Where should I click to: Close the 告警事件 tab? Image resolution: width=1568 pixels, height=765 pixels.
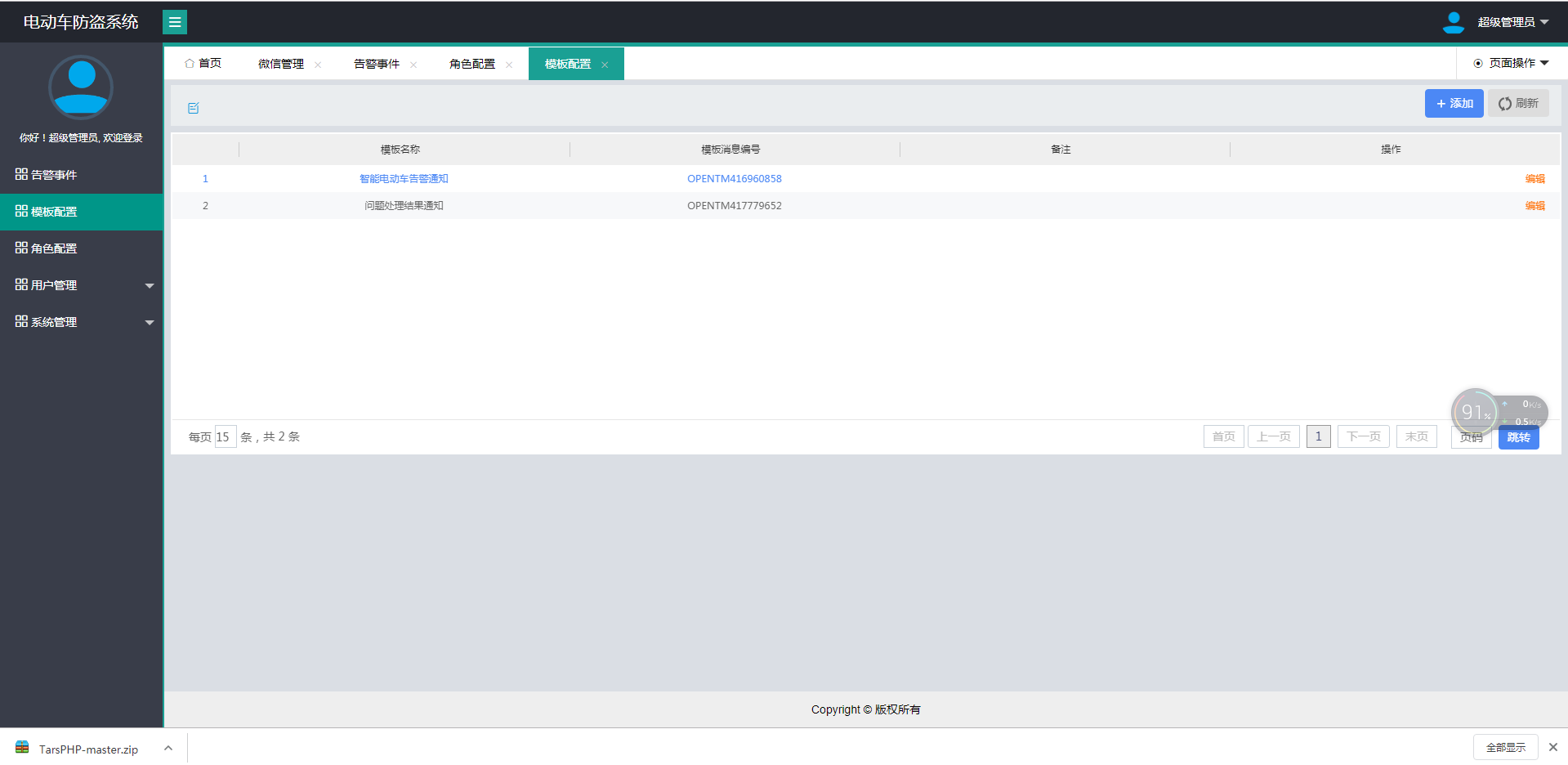tap(413, 65)
